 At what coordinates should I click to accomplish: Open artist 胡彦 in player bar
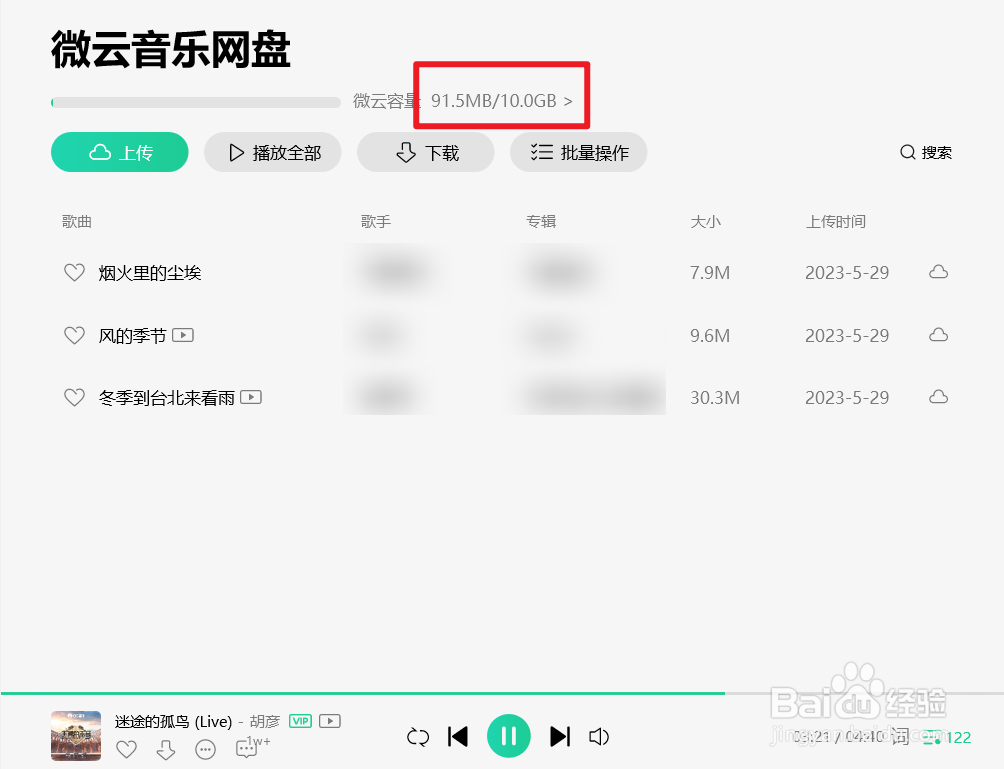265,722
